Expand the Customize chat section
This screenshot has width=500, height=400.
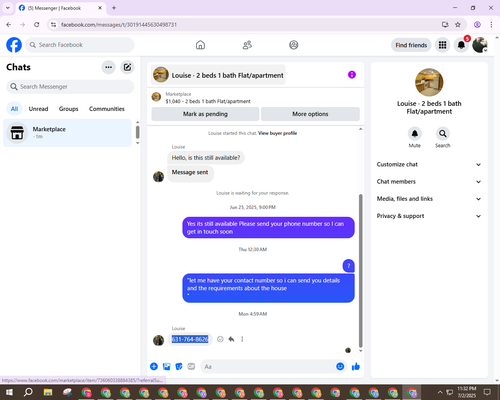(x=429, y=164)
